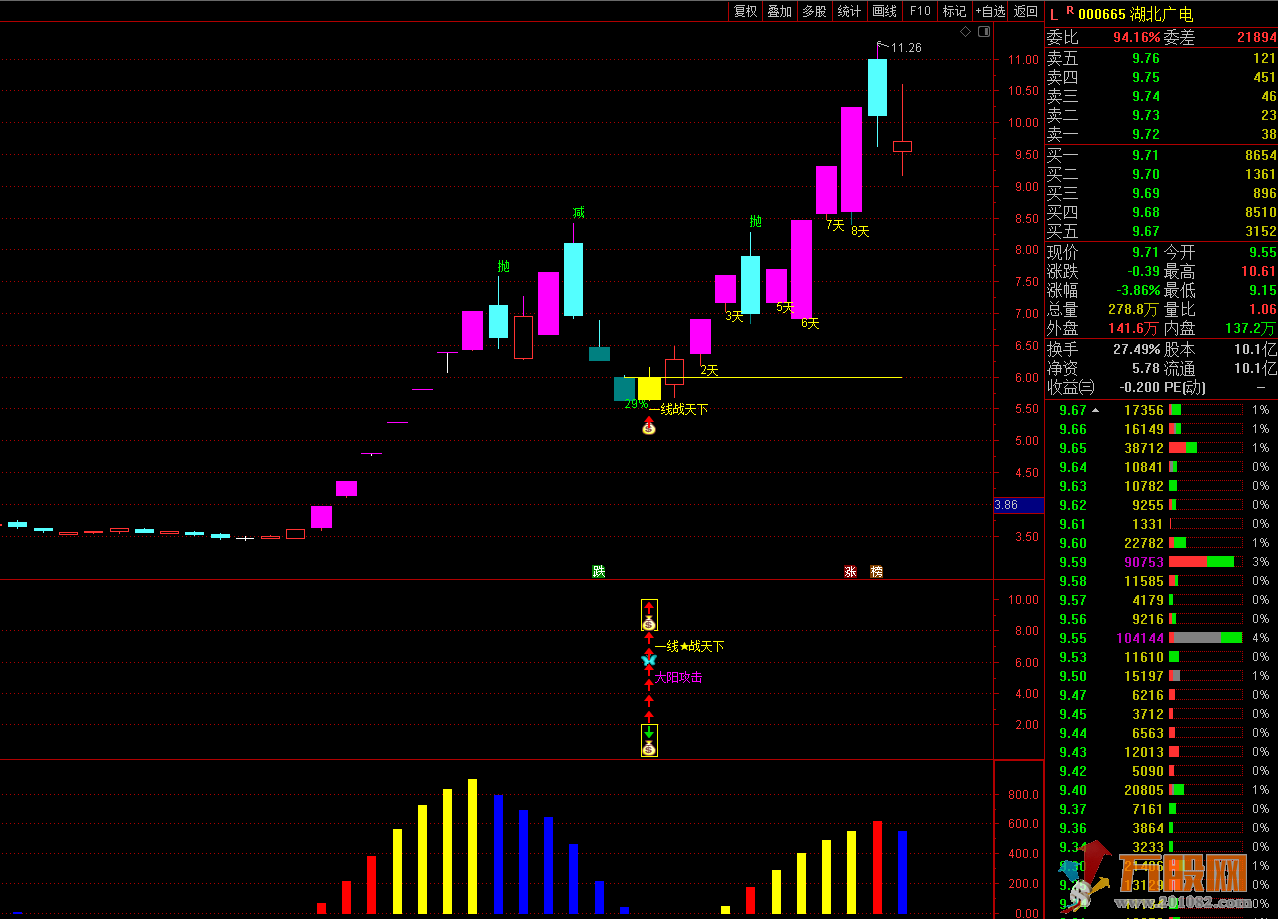Click the R badge beside stock code

coord(1069,11)
